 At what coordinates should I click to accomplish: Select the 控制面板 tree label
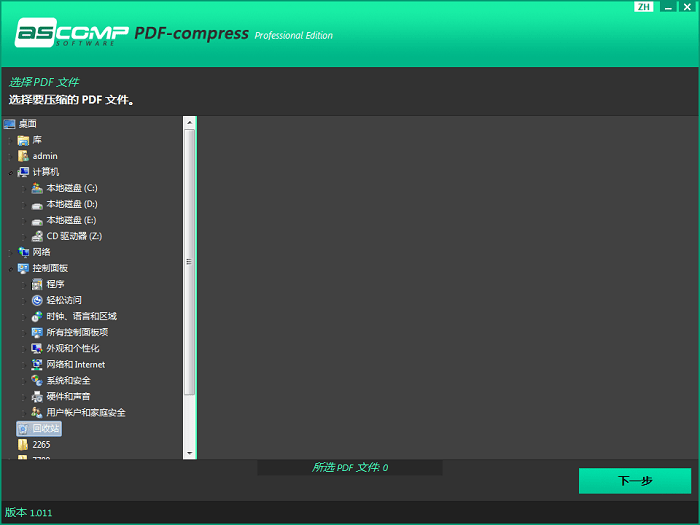coord(50,269)
